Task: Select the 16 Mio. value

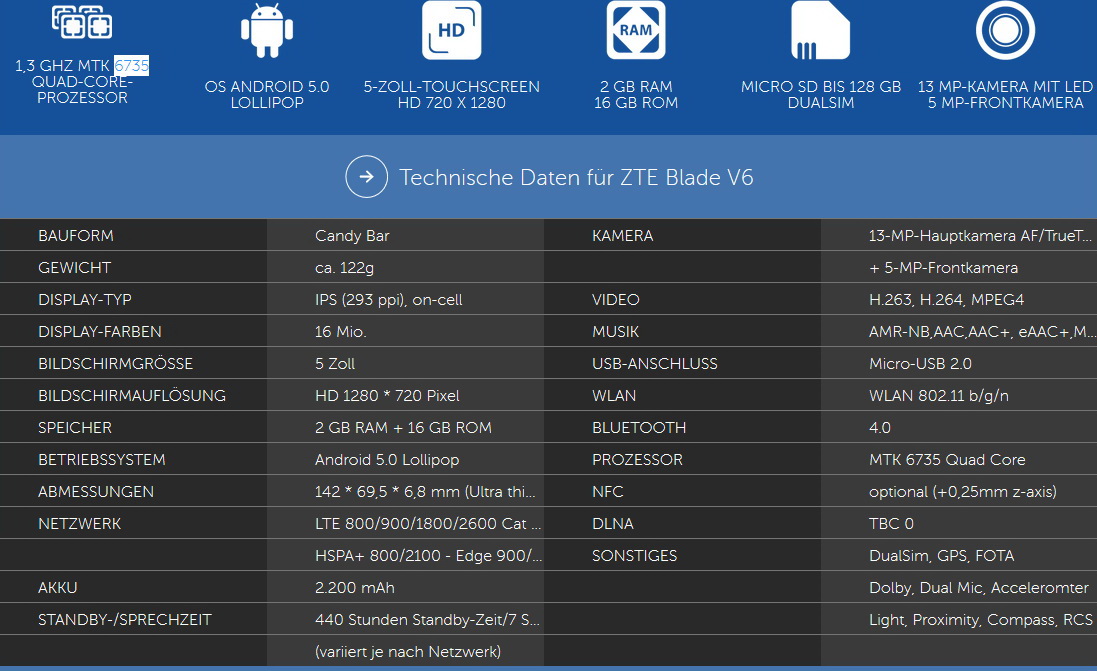Action: pyautogui.click(x=340, y=332)
